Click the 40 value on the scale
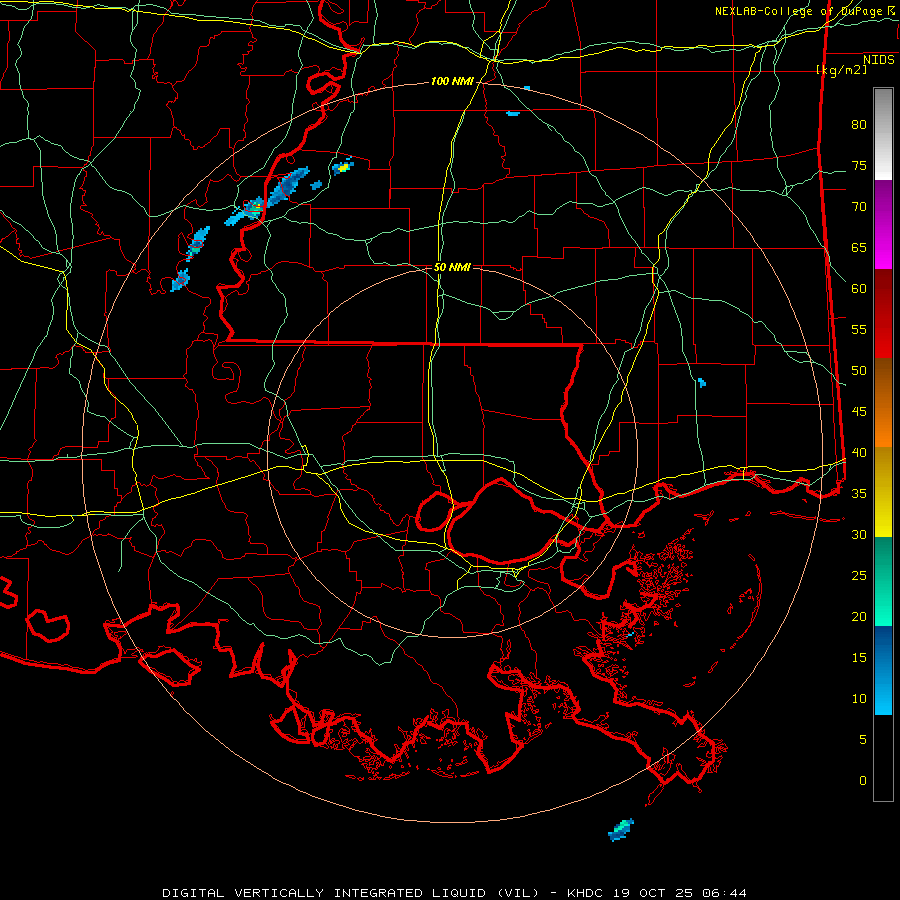The height and width of the screenshot is (900, 900). tap(859, 453)
